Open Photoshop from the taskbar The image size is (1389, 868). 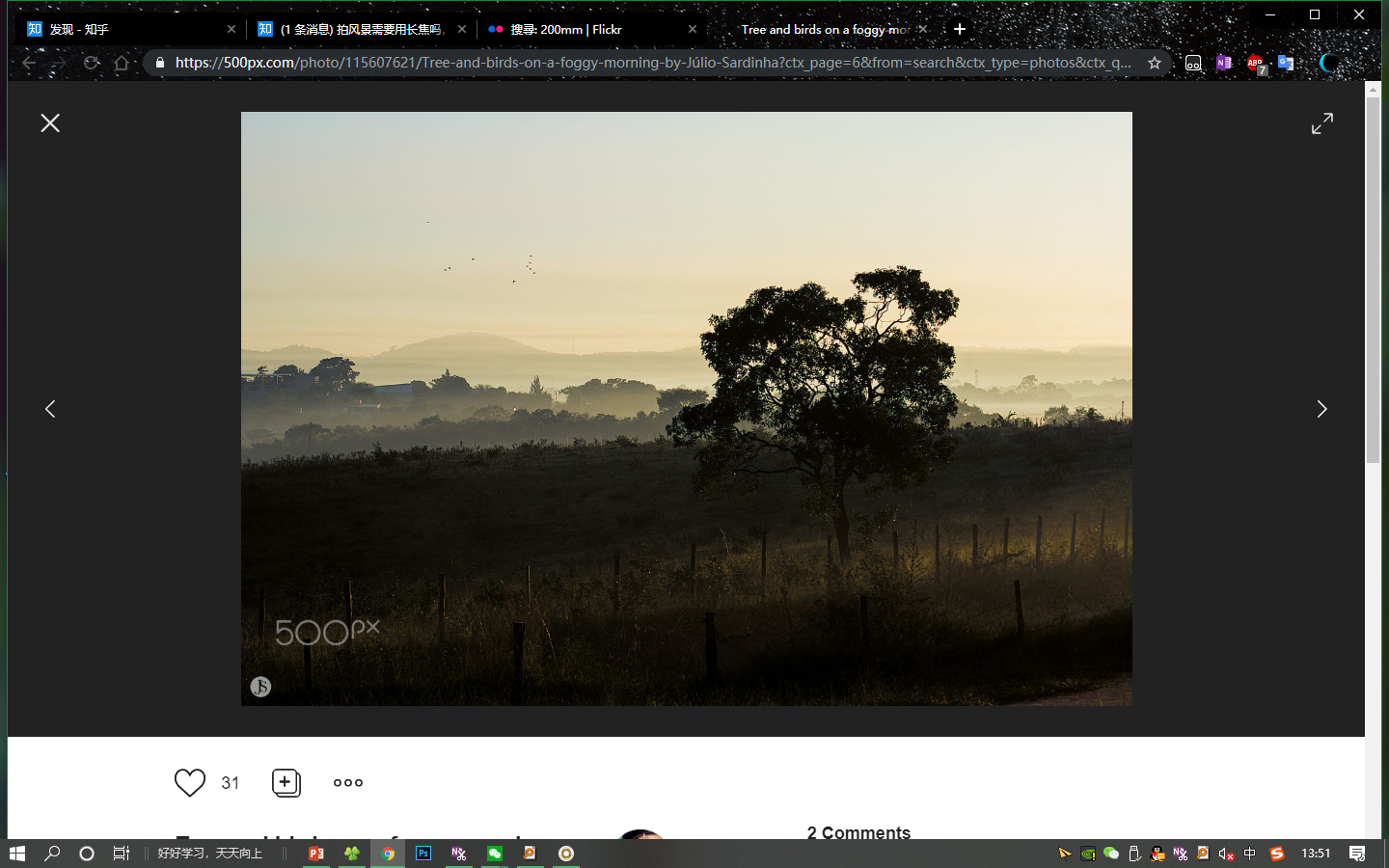pyautogui.click(x=423, y=854)
